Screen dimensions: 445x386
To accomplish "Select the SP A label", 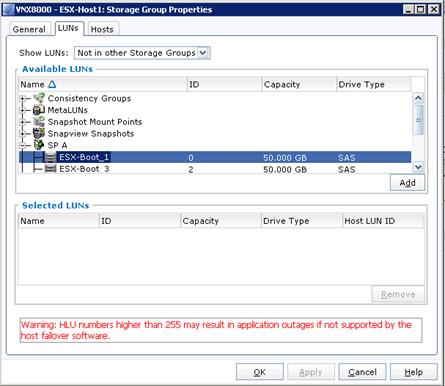I will 57,145.
